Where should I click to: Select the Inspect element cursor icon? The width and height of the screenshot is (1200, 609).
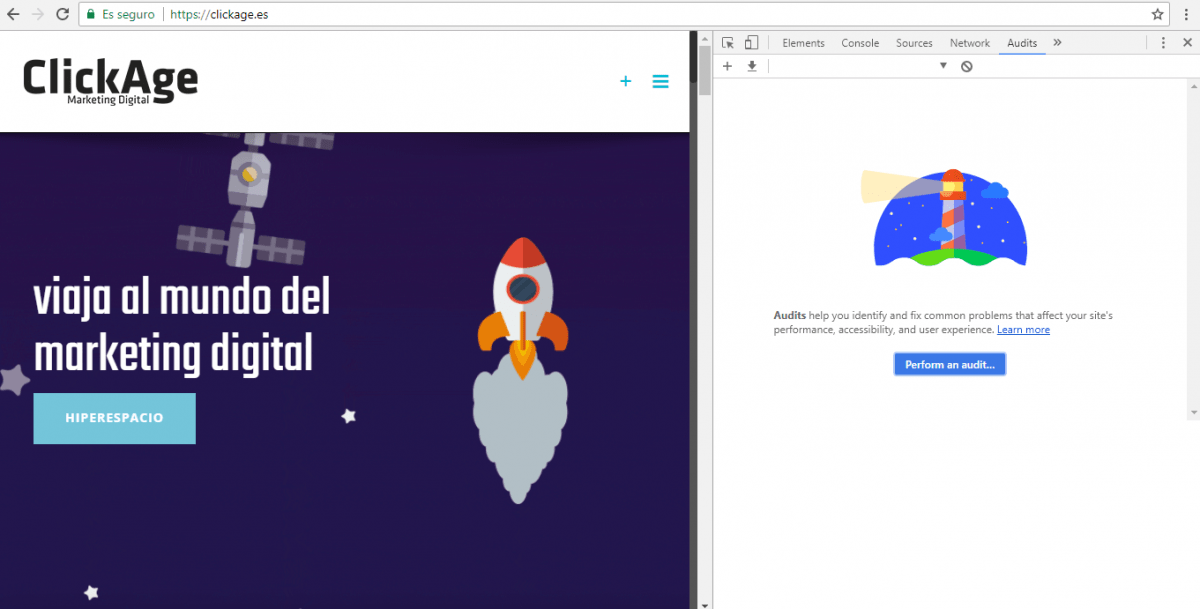pos(728,42)
